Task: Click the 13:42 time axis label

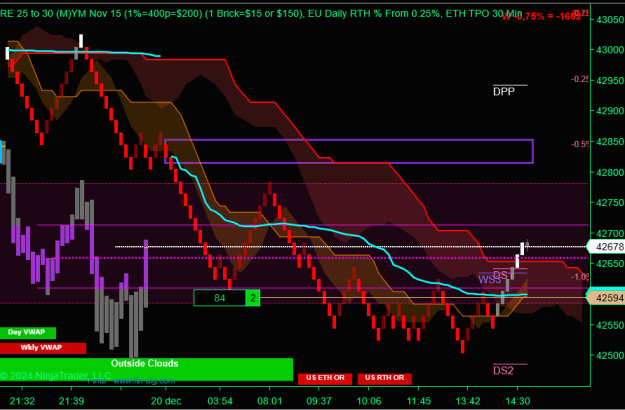Action: pyautogui.click(x=468, y=401)
